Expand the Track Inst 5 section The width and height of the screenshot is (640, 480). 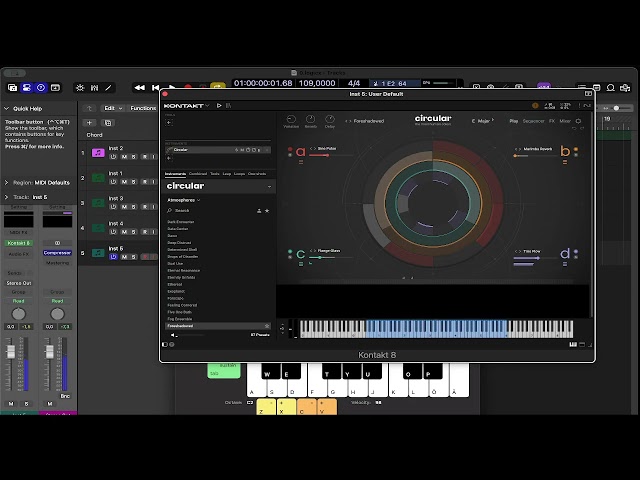[x=7, y=197]
